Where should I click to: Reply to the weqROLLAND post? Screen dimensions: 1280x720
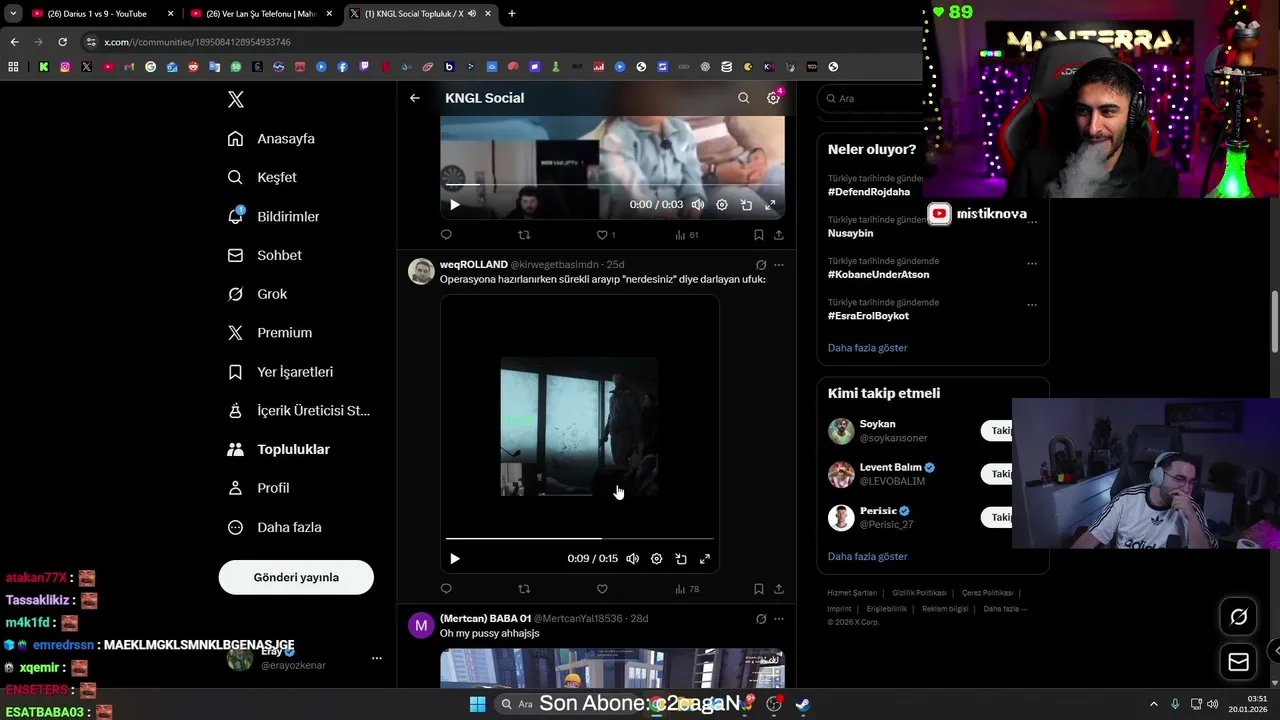tap(446, 589)
